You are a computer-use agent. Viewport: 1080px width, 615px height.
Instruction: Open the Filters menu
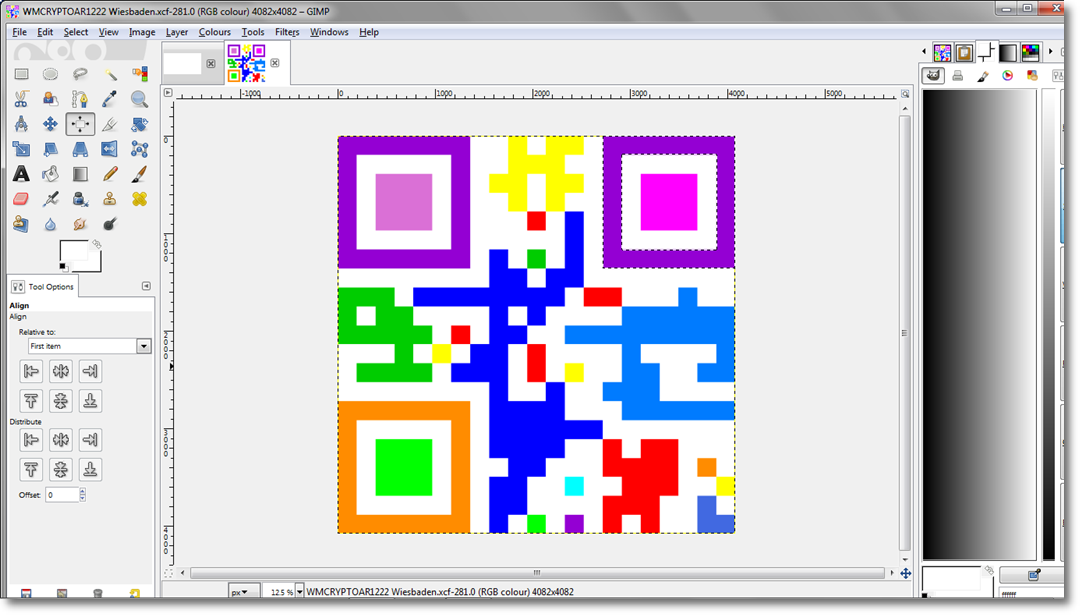point(287,32)
